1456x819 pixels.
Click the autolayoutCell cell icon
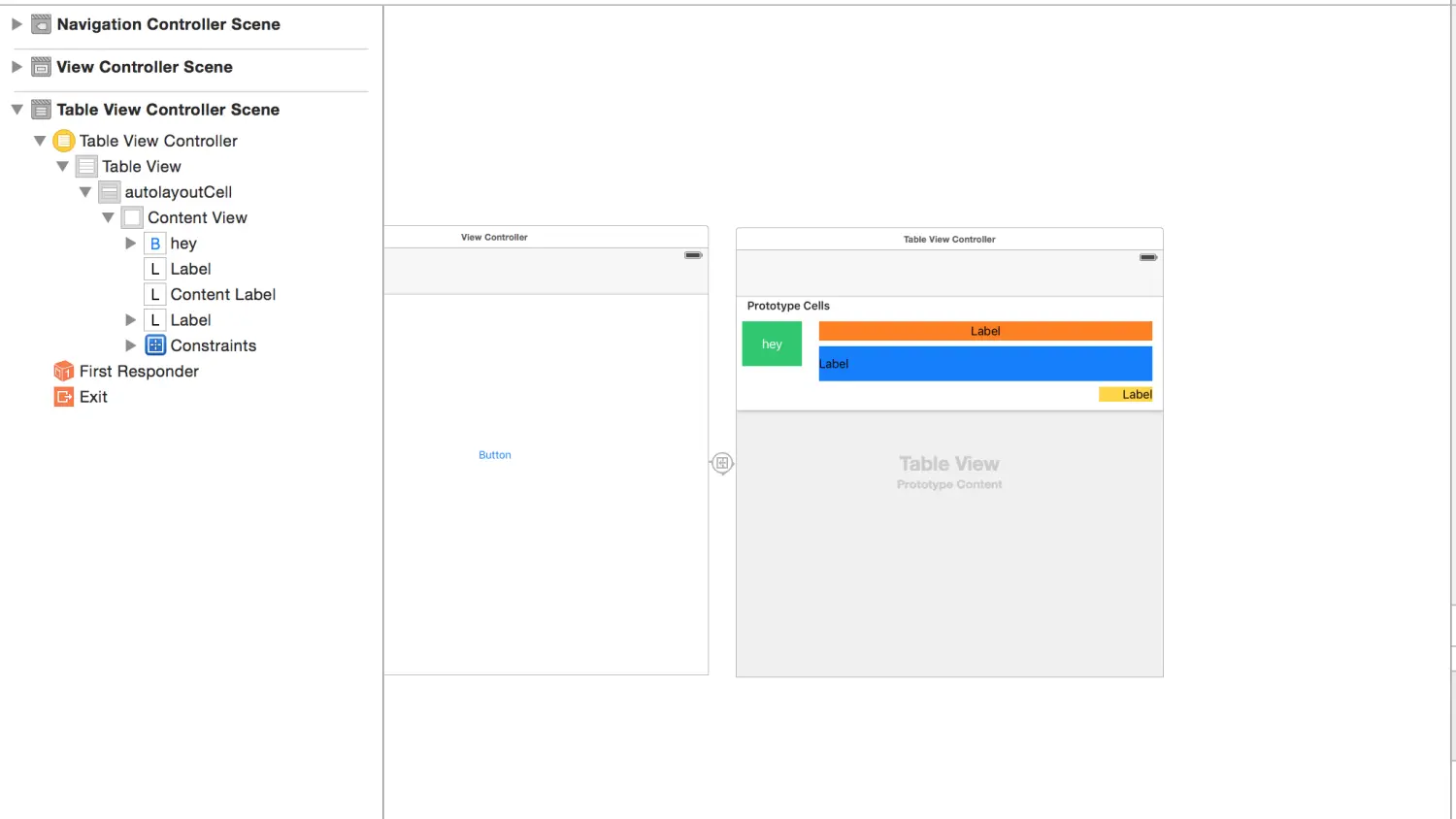(x=109, y=192)
